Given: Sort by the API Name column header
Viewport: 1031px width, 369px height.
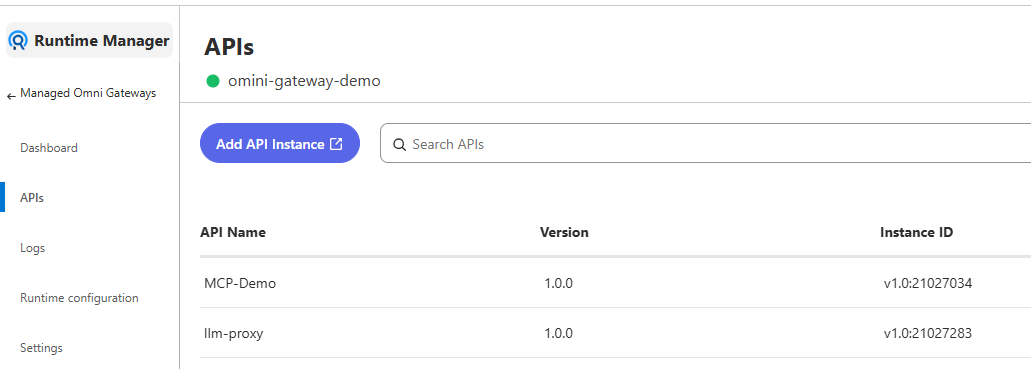Looking at the screenshot, I should point(233,232).
